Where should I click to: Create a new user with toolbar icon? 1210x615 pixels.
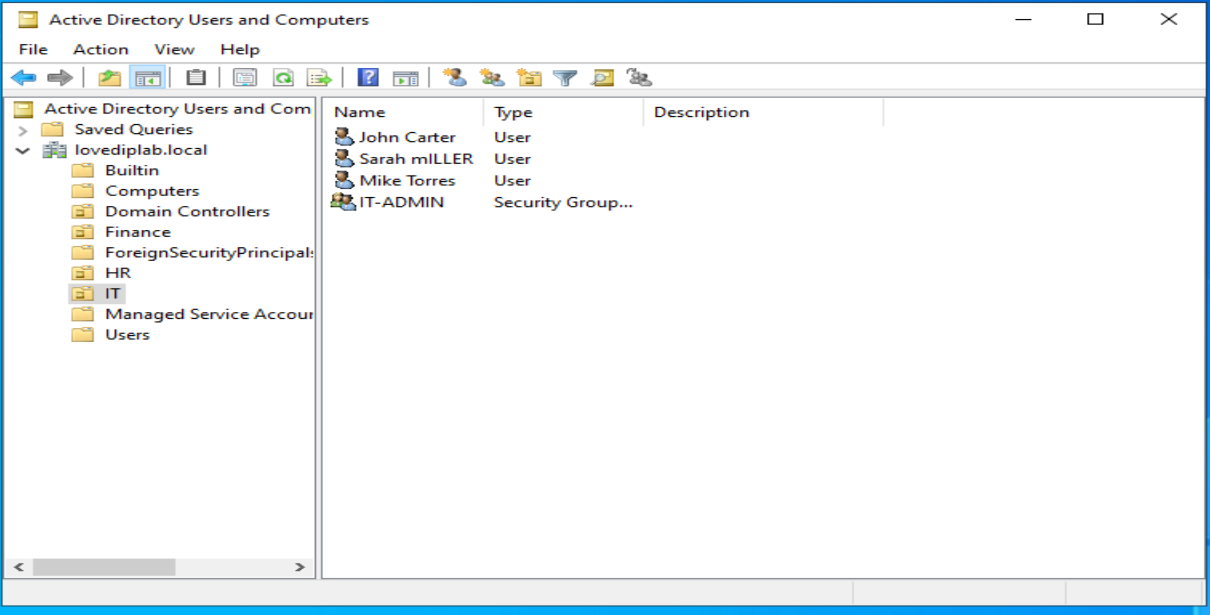pos(455,78)
